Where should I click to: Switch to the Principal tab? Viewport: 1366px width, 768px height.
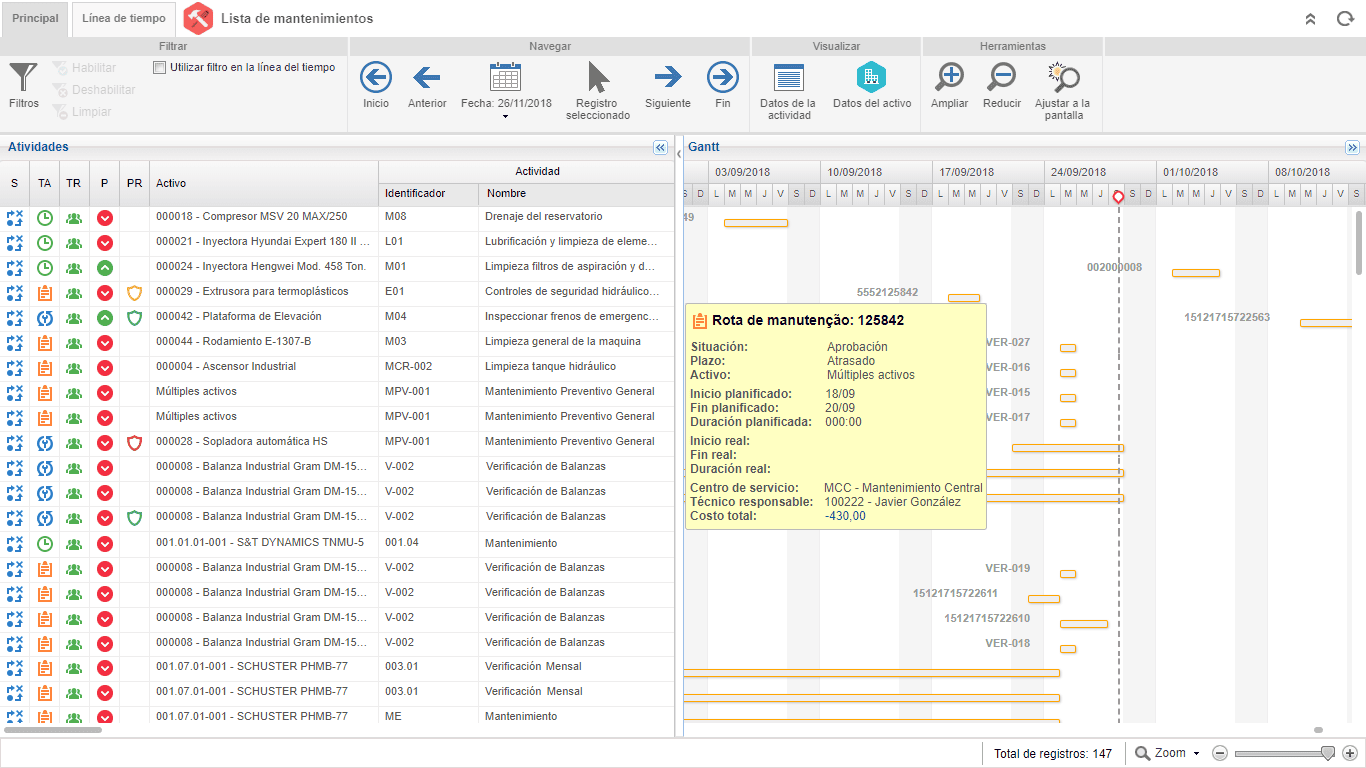pyautogui.click(x=35, y=19)
